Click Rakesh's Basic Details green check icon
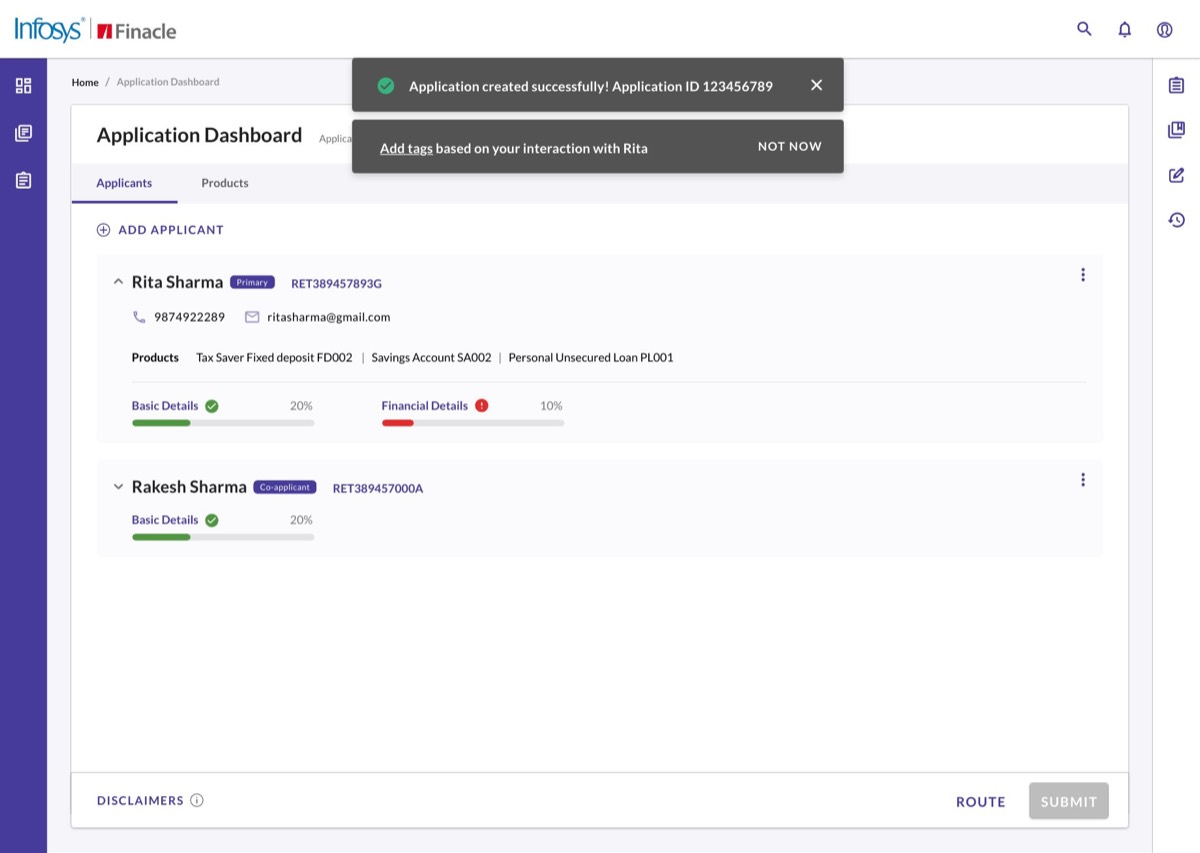The height and width of the screenshot is (853, 1200). coord(212,520)
